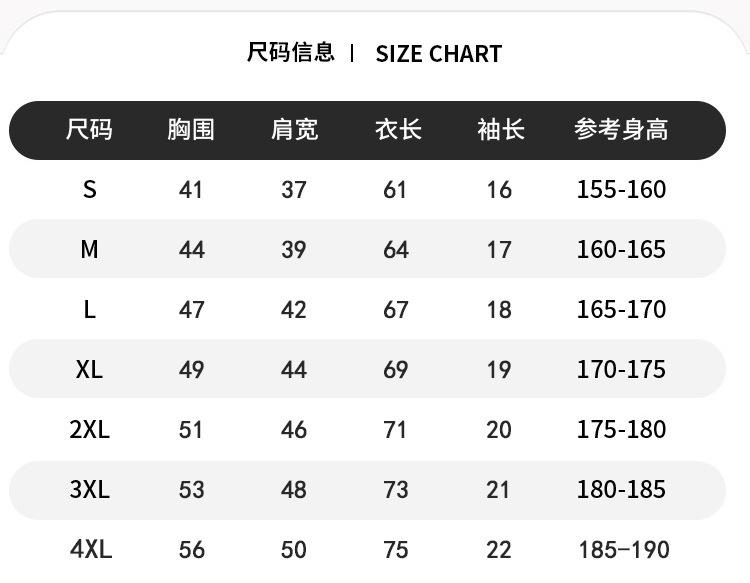Image resolution: width=750 pixels, height=583 pixels.
Task: Click the 尺码信息 heading
Action: click(290, 52)
